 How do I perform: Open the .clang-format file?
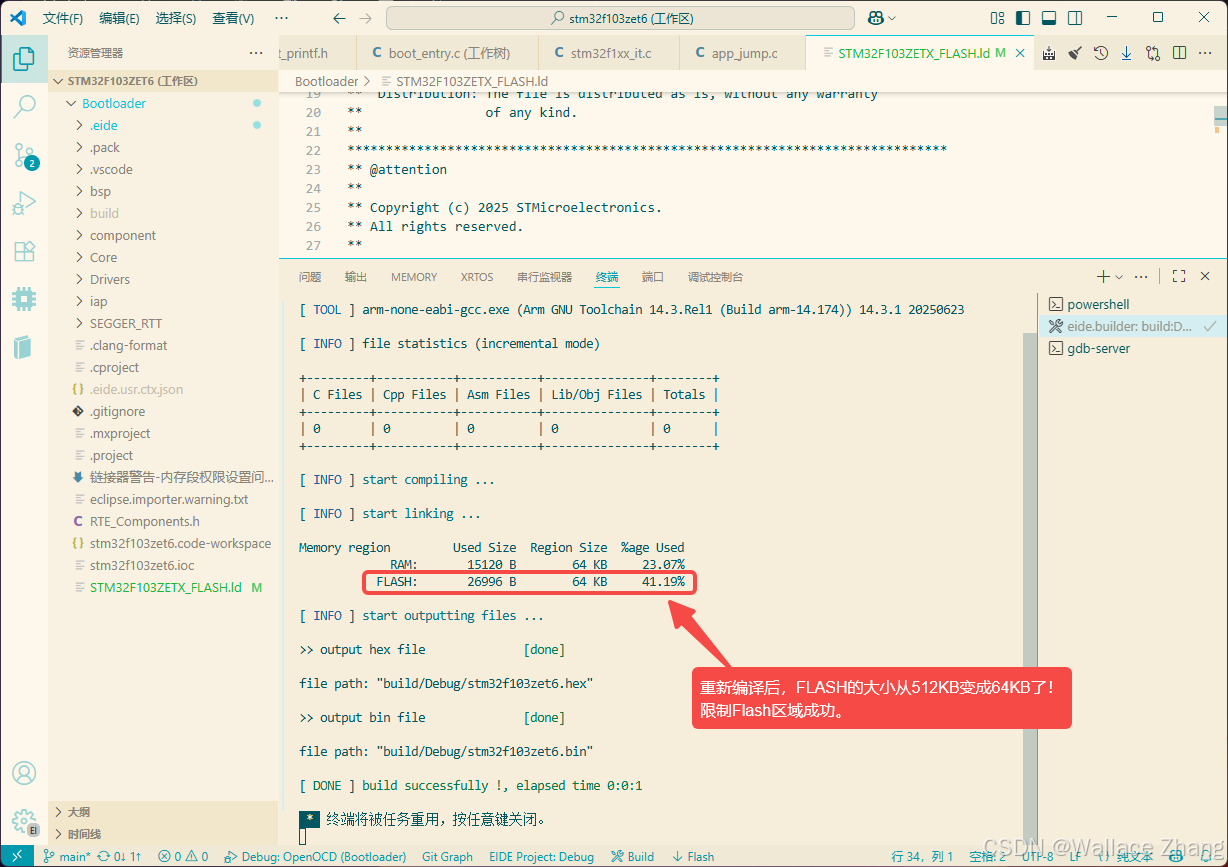163,345
